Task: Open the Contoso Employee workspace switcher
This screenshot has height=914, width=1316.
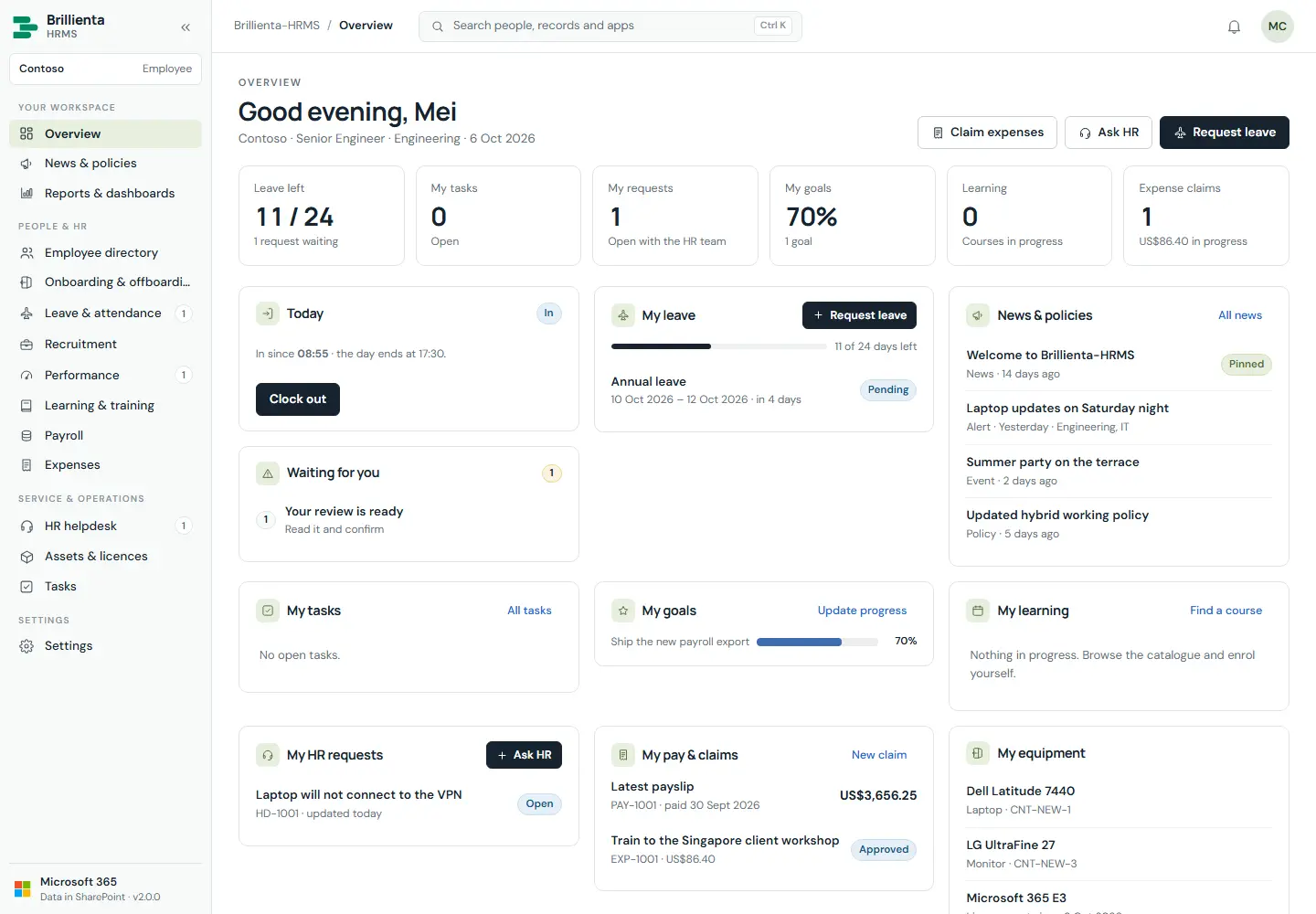Action: [x=105, y=69]
